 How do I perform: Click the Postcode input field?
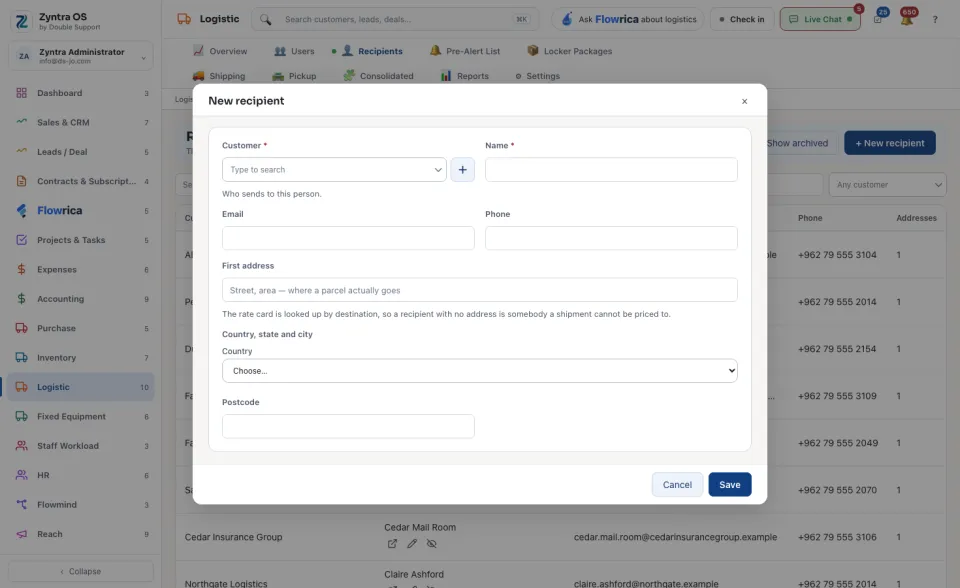348,426
